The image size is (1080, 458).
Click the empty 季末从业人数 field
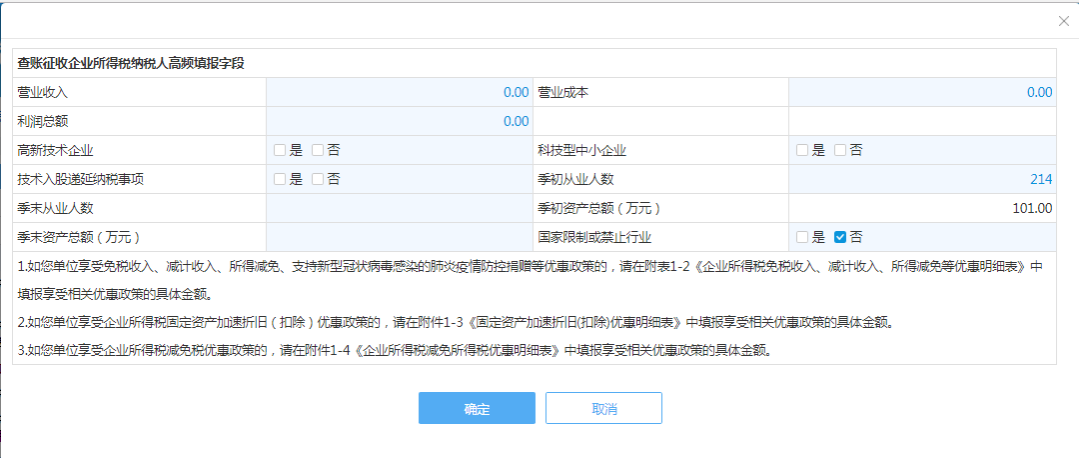click(x=399, y=208)
